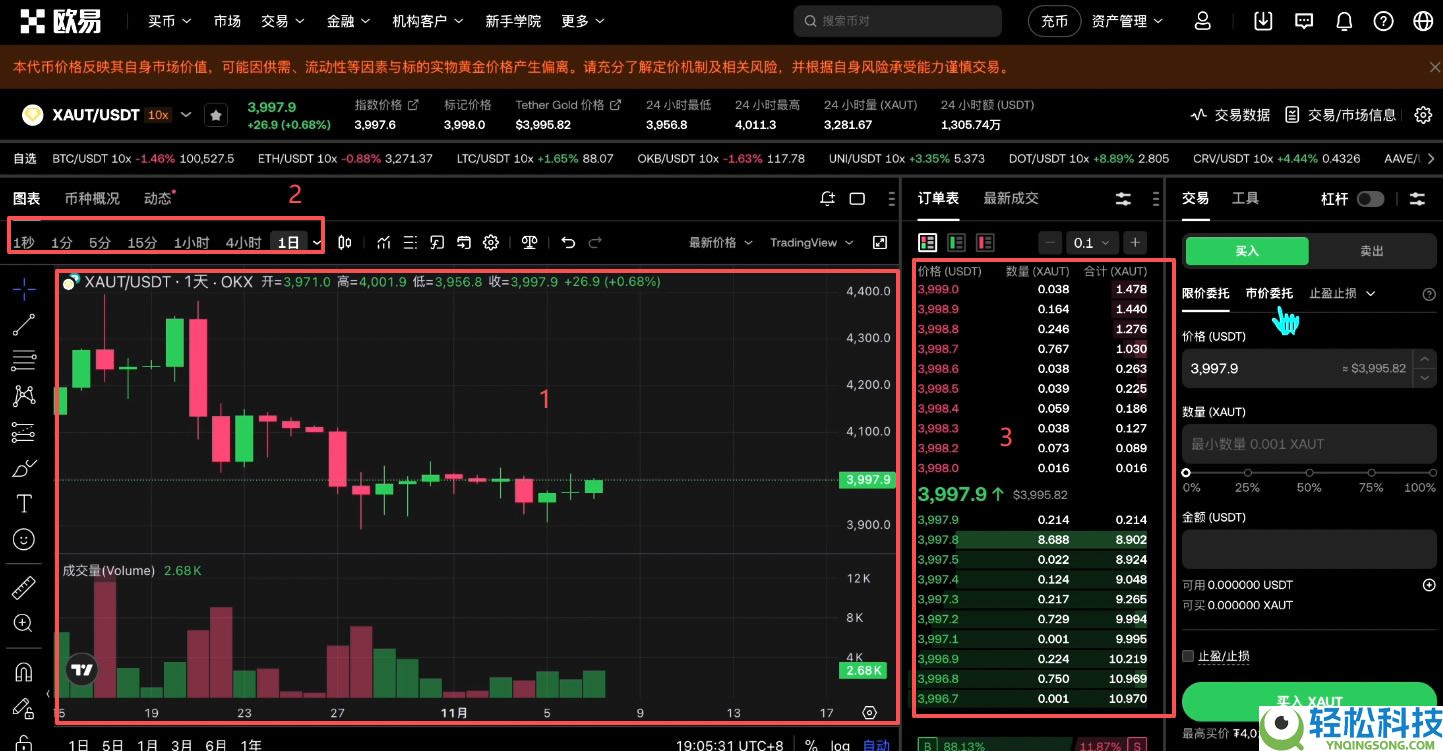The width and height of the screenshot is (1443, 751).
Task: Switch to the 最新成交 tab
Action: [x=1010, y=198]
